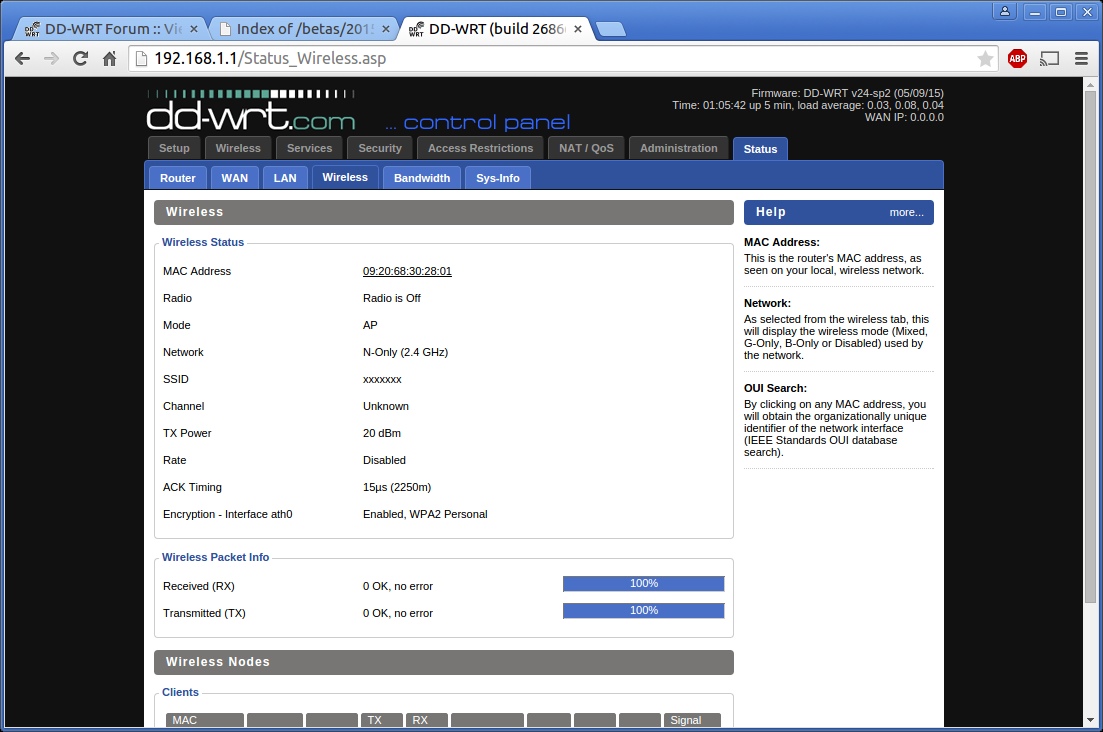
Task: Open the Sys-Info sub-tab
Action: tap(498, 178)
